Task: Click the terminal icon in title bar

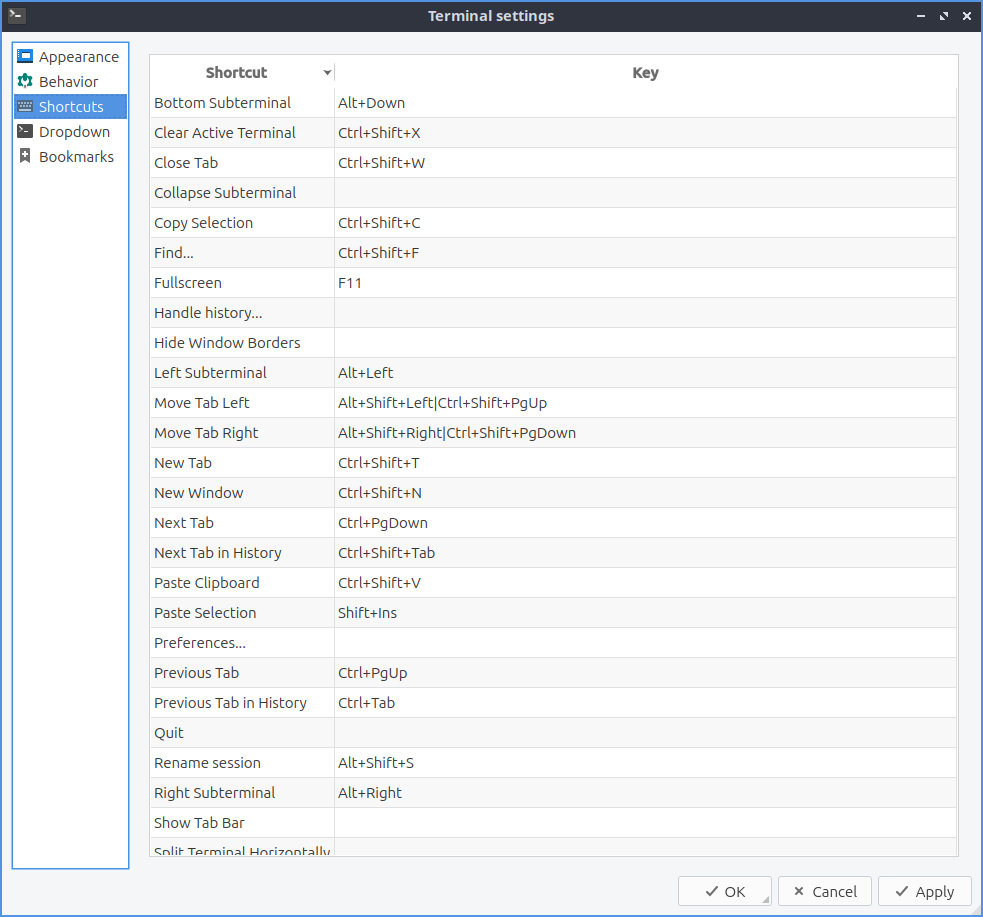Action: coord(16,15)
